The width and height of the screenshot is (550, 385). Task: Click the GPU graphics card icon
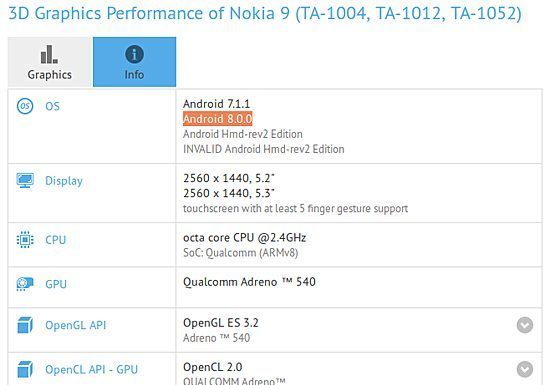pyautogui.click(x=25, y=284)
